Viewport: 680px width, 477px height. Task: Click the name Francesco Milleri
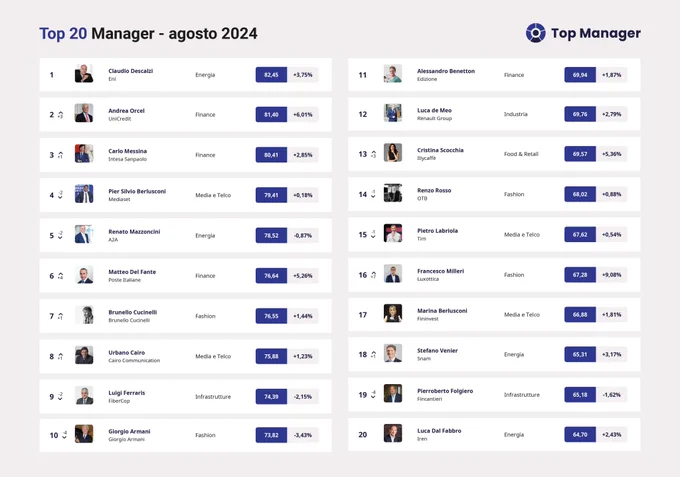tap(440, 271)
